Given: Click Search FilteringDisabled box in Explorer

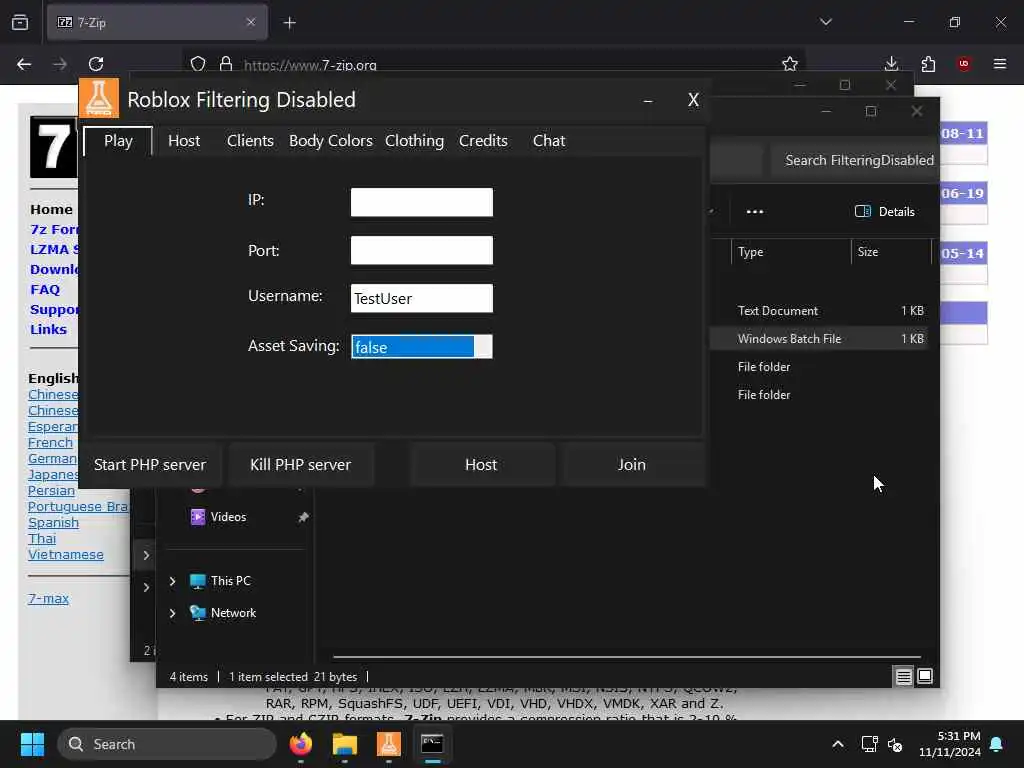Looking at the screenshot, I should pyautogui.click(x=856, y=160).
